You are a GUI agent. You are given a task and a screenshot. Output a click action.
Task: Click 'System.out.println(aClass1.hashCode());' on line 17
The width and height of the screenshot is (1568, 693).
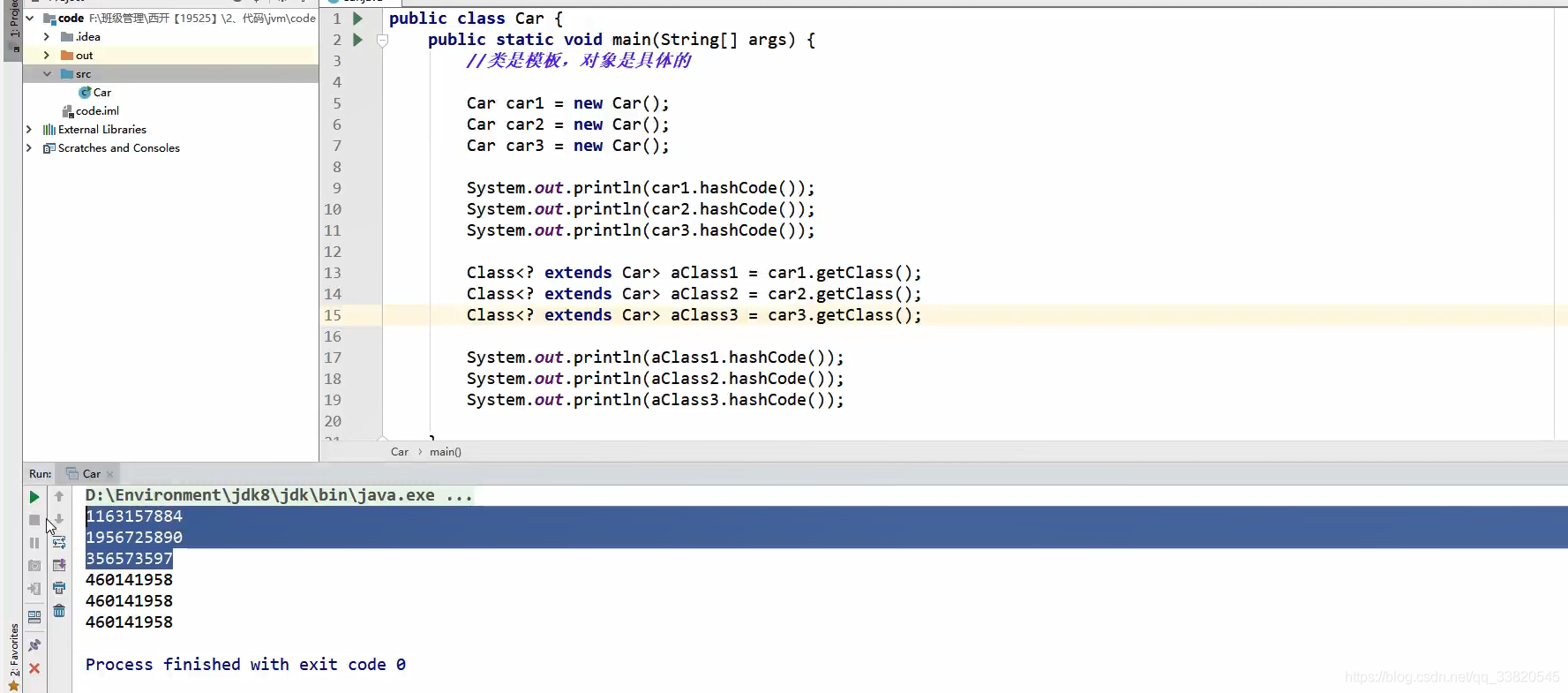[x=656, y=358]
